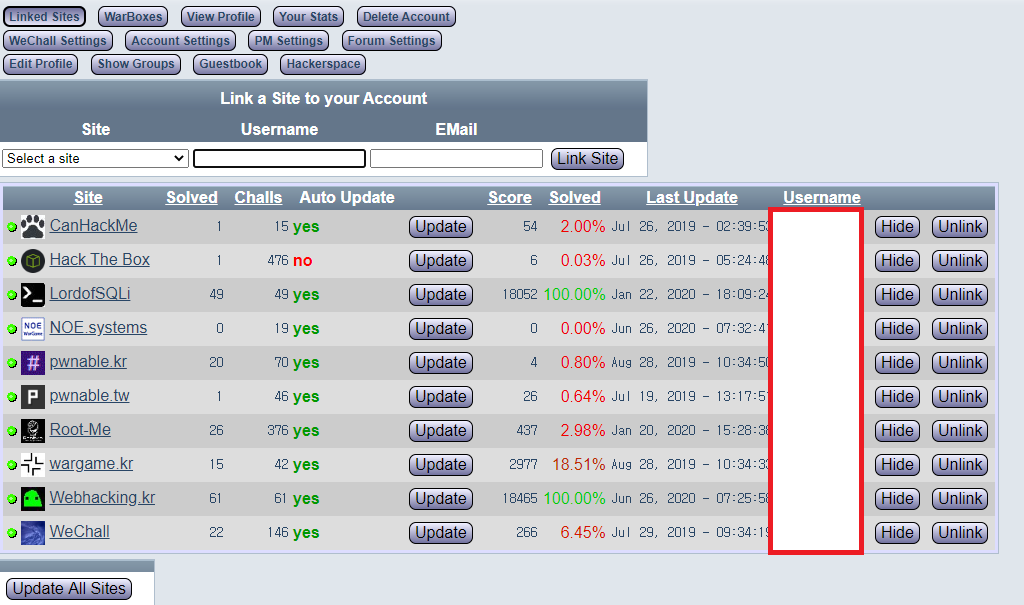This screenshot has width=1024, height=605.
Task: Open the CanHackMe site link
Action: [x=93, y=225]
